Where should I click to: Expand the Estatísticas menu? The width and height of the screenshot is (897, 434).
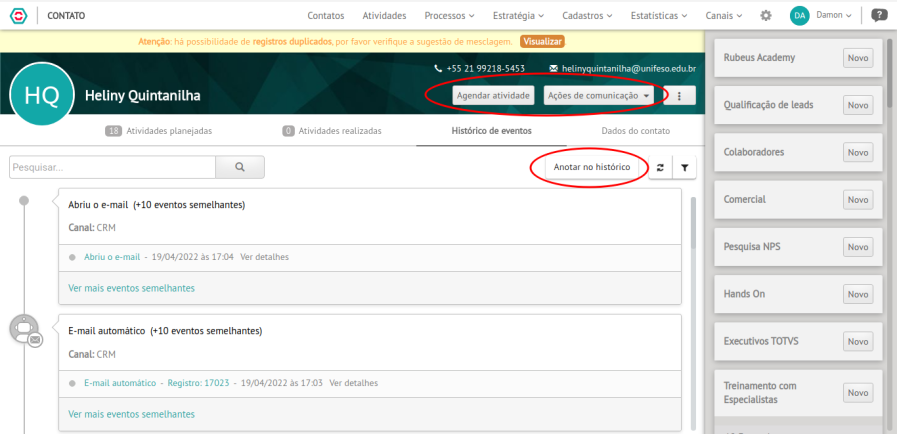point(659,16)
